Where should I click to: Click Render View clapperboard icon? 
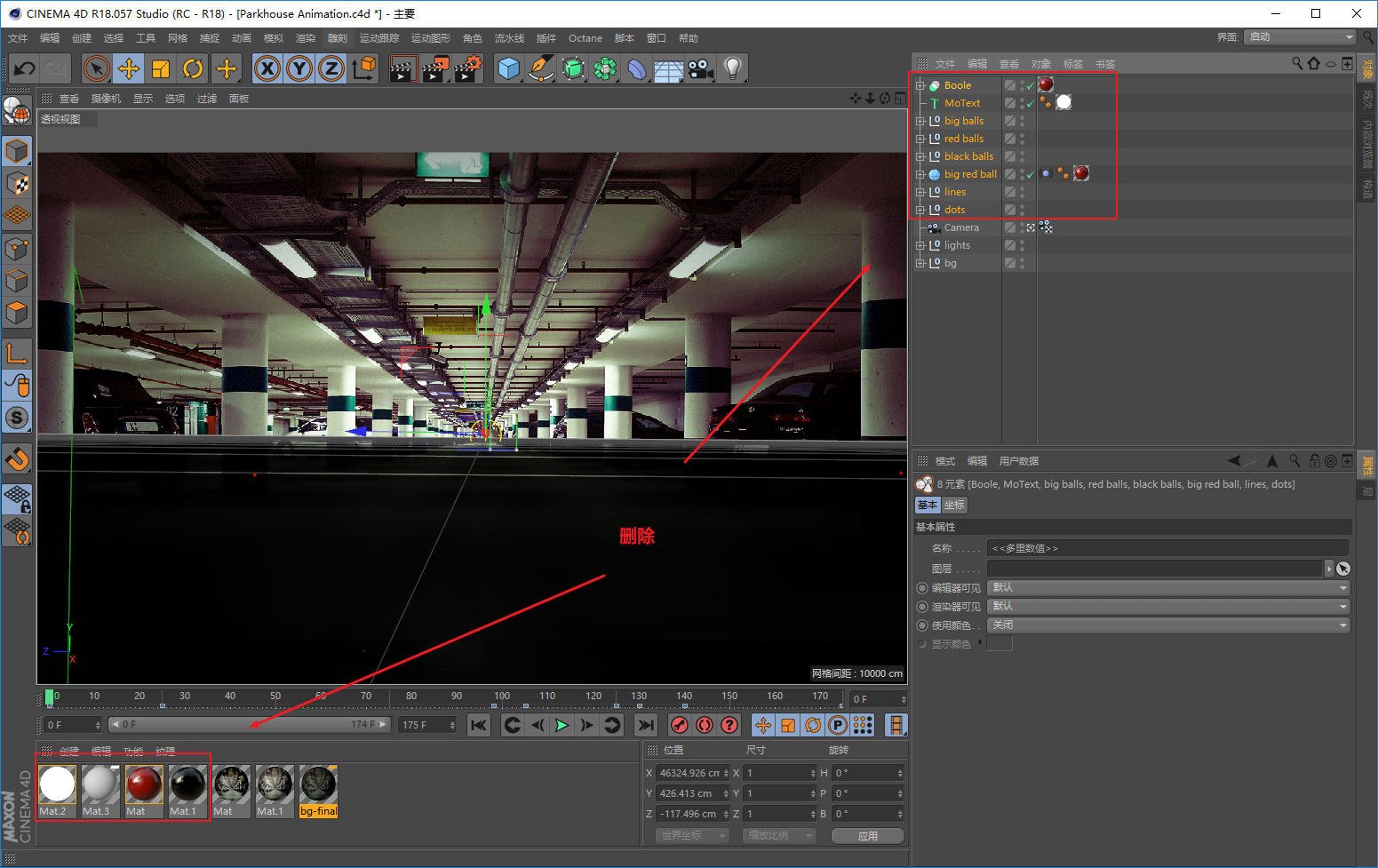point(403,68)
